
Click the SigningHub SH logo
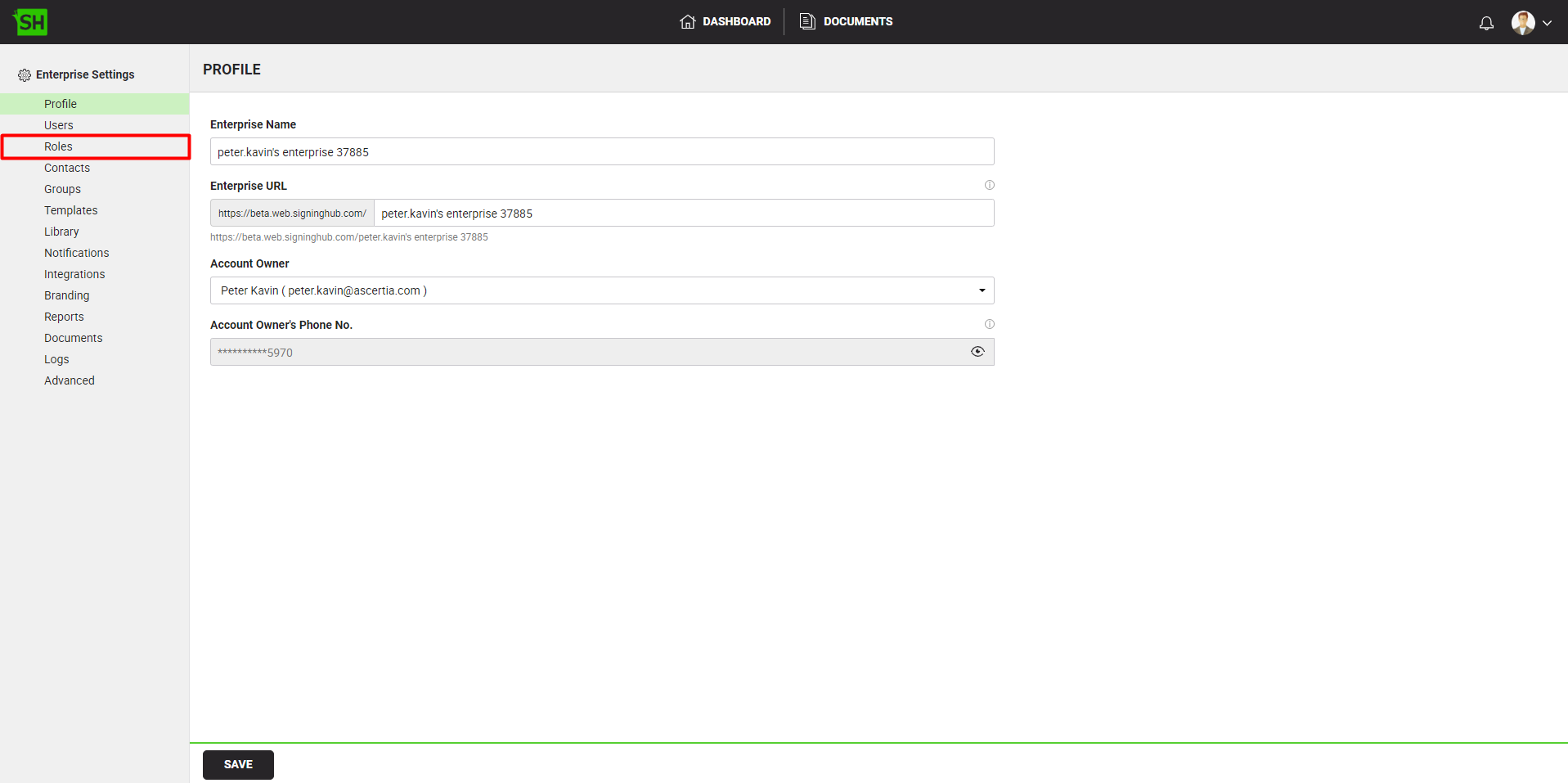31,22
